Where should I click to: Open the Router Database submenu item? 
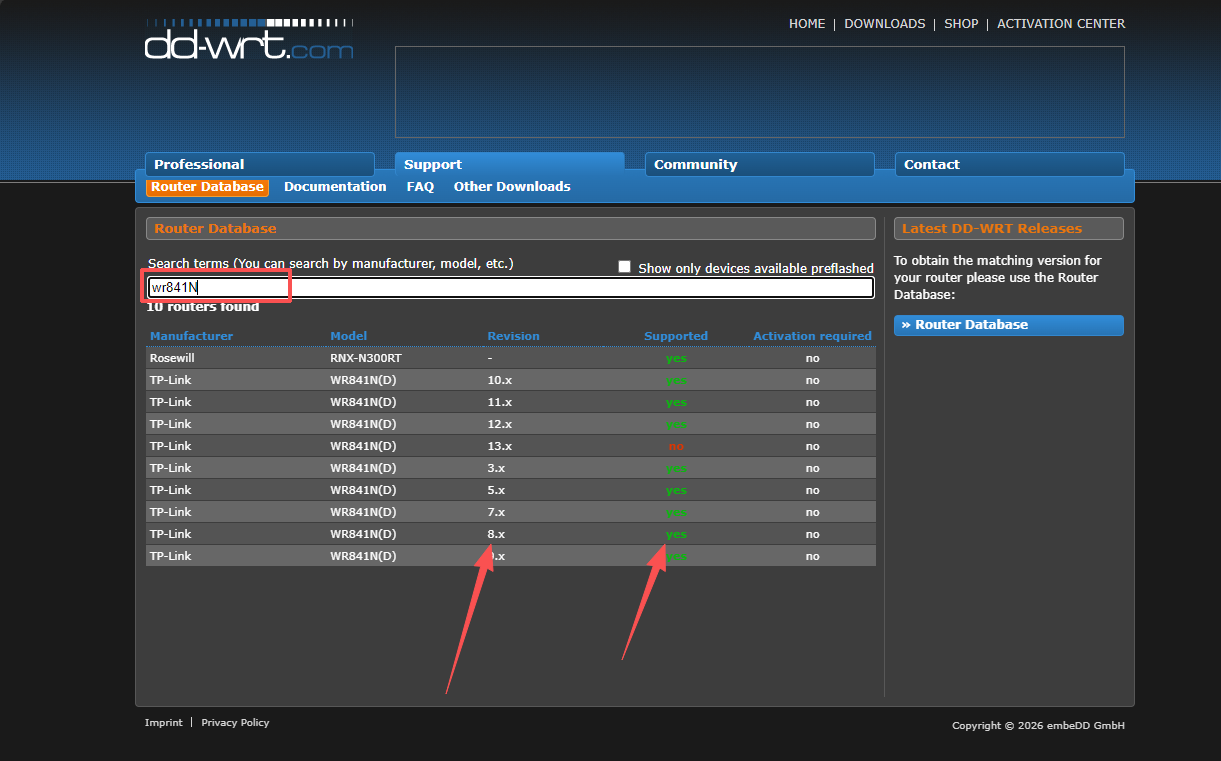[x=207, y=187]
